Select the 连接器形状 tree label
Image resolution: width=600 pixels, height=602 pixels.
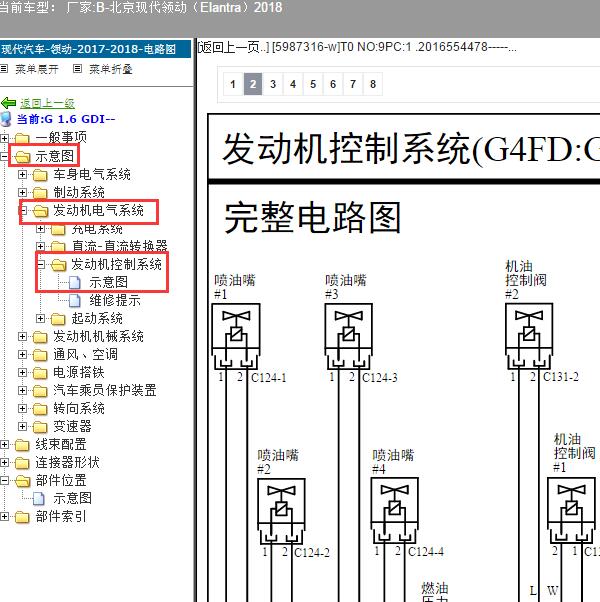point(68,463)
